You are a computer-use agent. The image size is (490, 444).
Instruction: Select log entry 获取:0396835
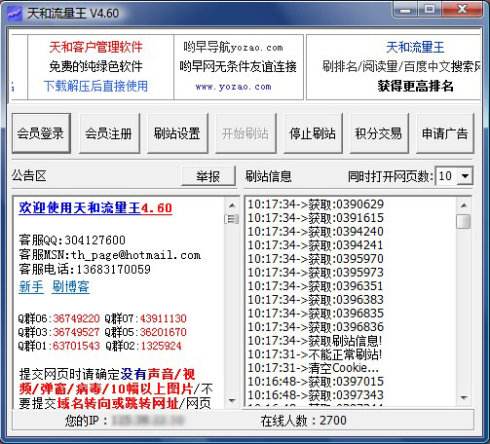tap(316, 313)
